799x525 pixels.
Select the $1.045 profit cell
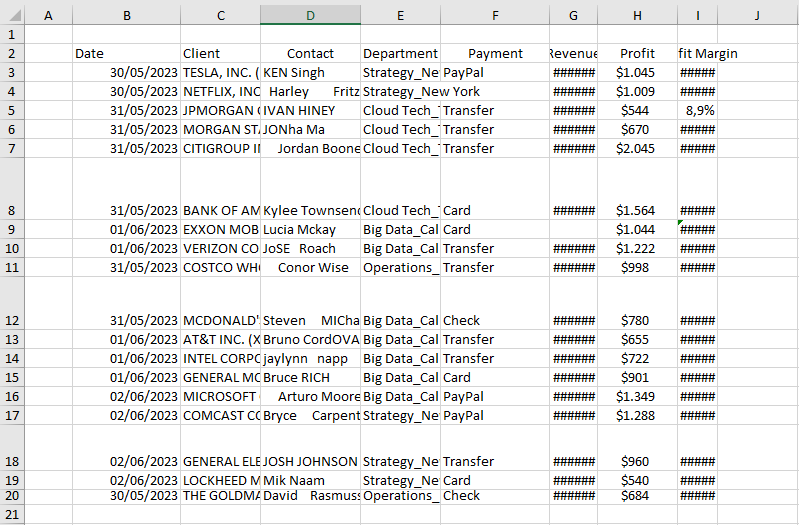637,72
